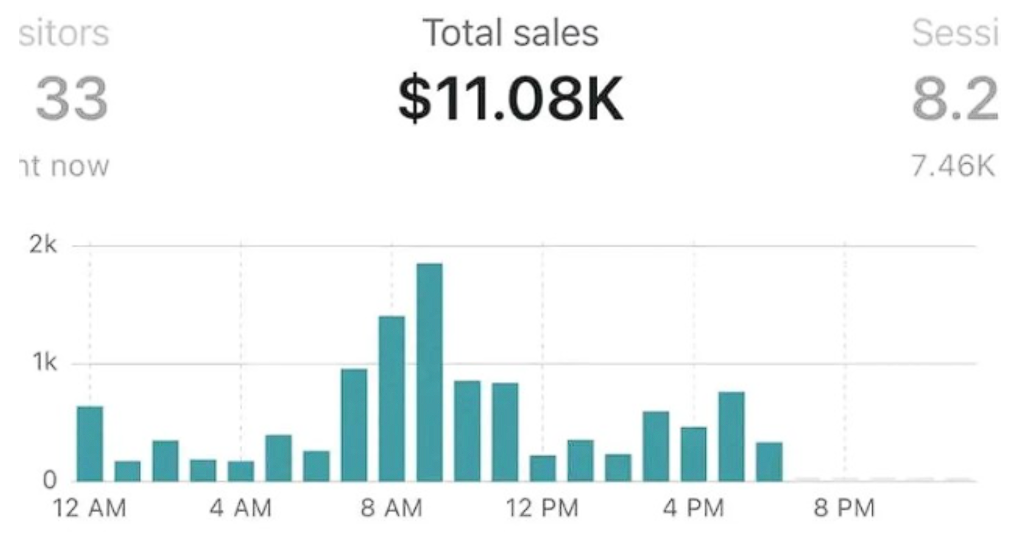
Task: Click the 12 PM x-axis label
Action: (x=543, y=509)
